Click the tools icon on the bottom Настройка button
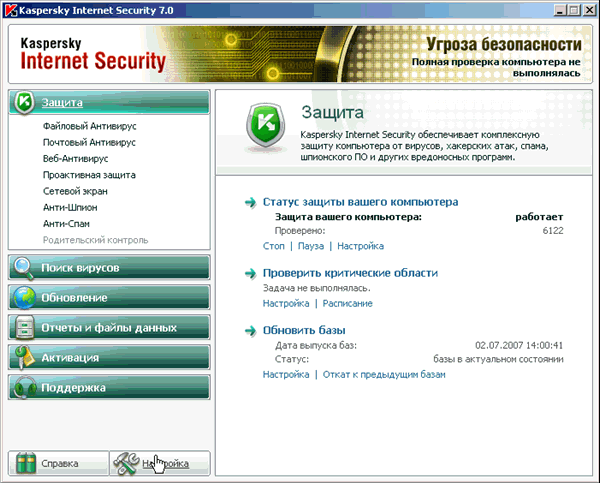 point(127,463)
